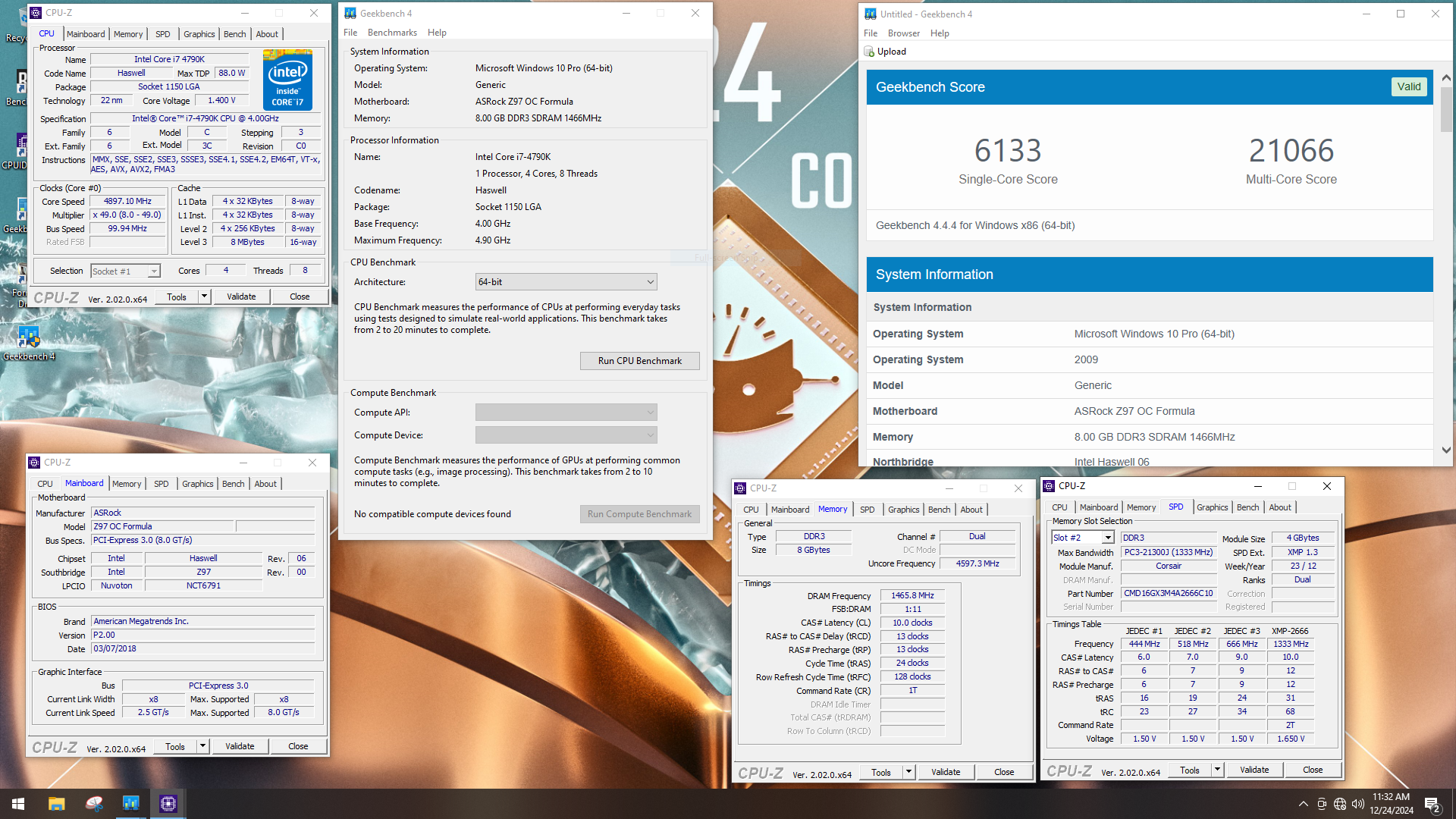Click the taskbar clock showing 11:32 AM
This screenshot has height=819, width=1456.
[x=1391, y=804]
